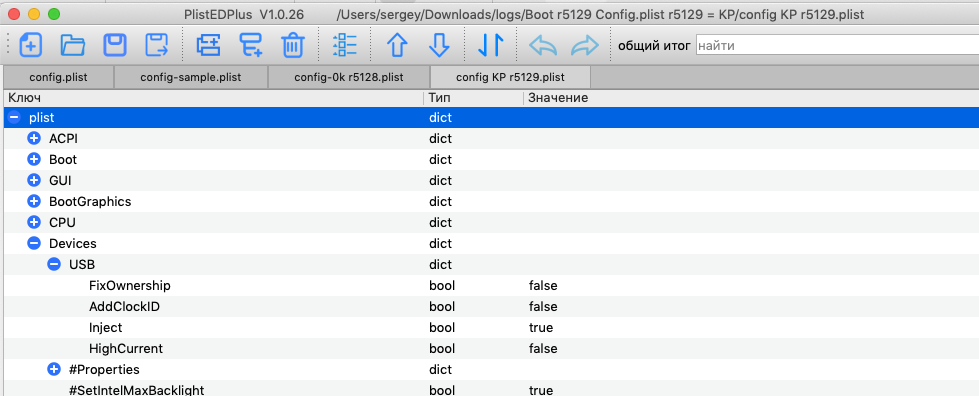Click the false value of AddClockID
Viewport: 979px width, 396px height.
click(543, 307)
